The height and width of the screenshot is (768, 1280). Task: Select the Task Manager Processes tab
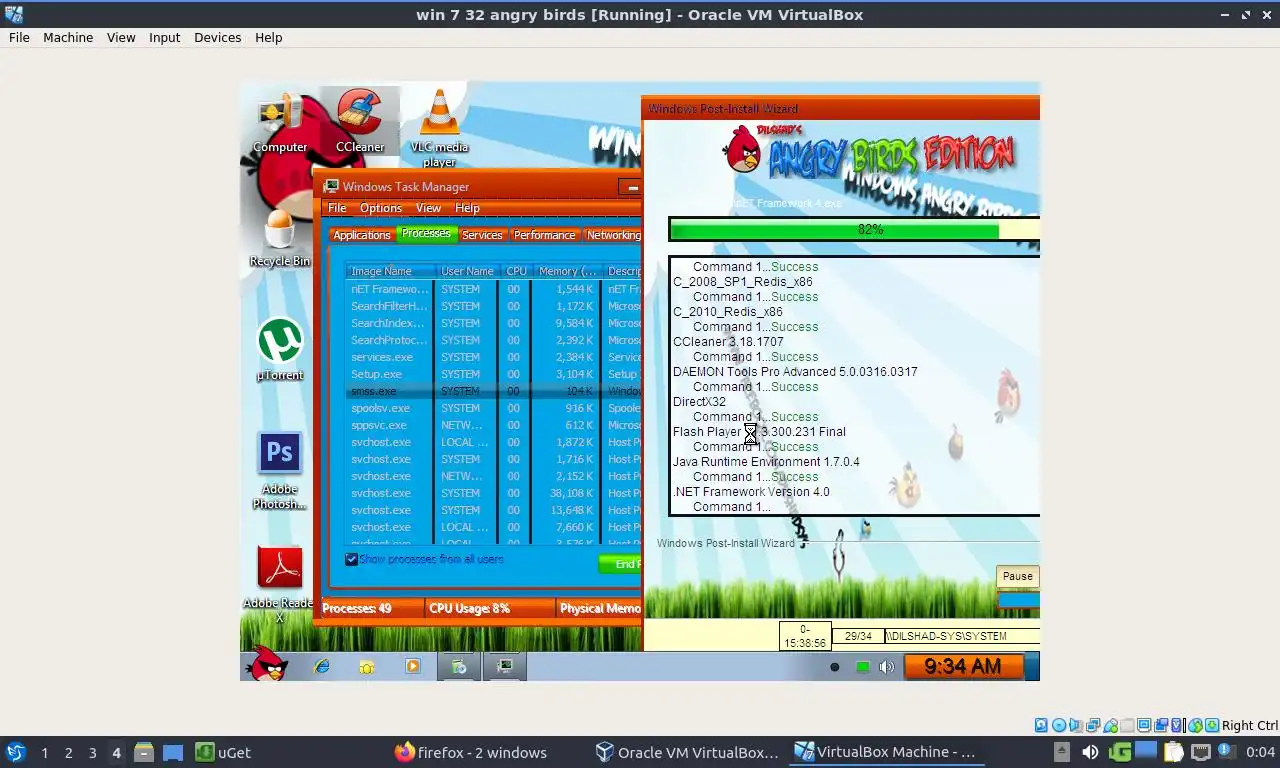[x=426, y=233]
